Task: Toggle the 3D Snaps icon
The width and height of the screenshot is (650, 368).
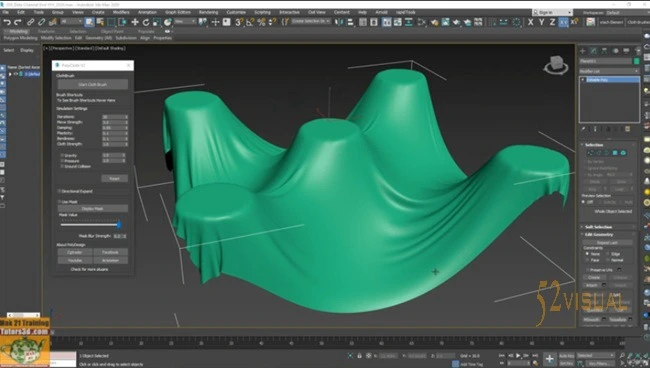Action: tap(239, 22)
